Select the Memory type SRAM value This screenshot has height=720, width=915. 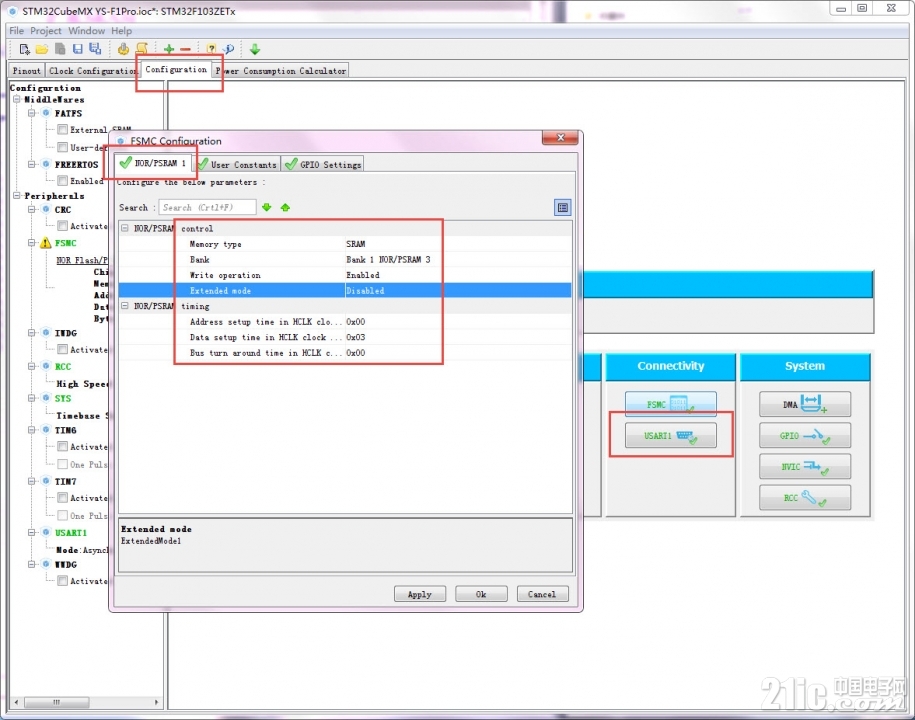pos(355,244)
